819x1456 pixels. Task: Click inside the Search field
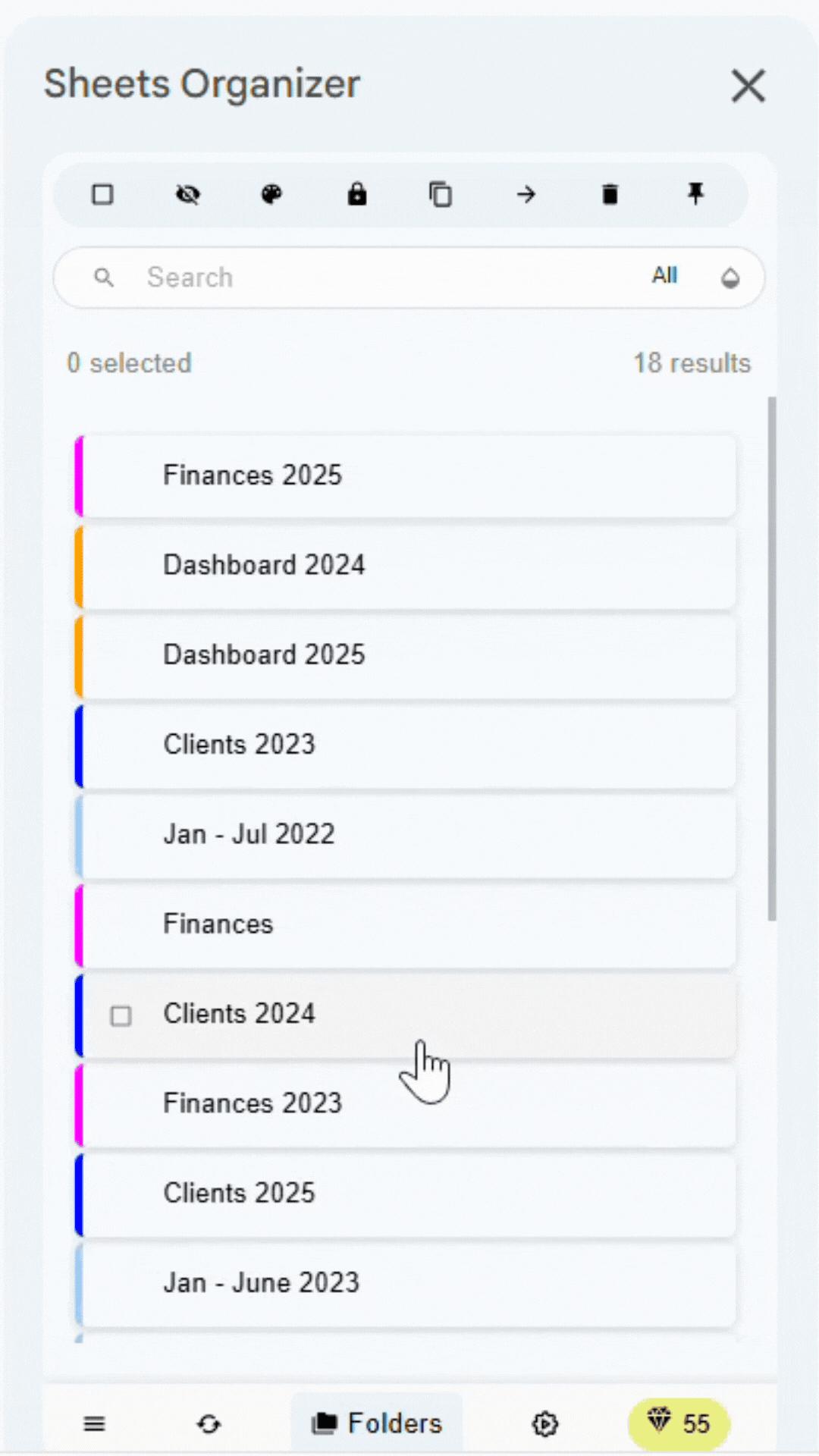pos(303,278)
